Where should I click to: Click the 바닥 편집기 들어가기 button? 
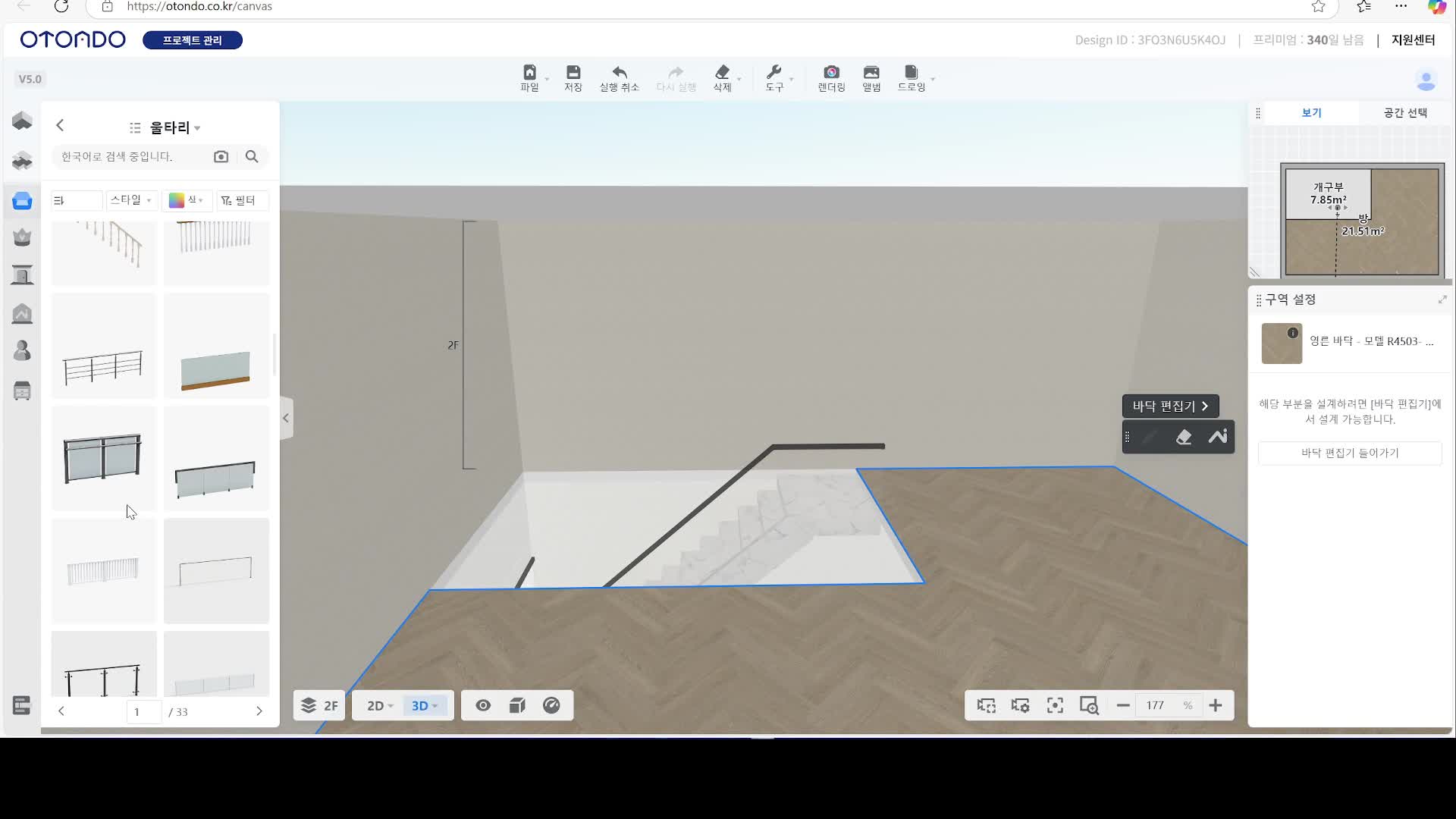click(x=1349, y=453)
